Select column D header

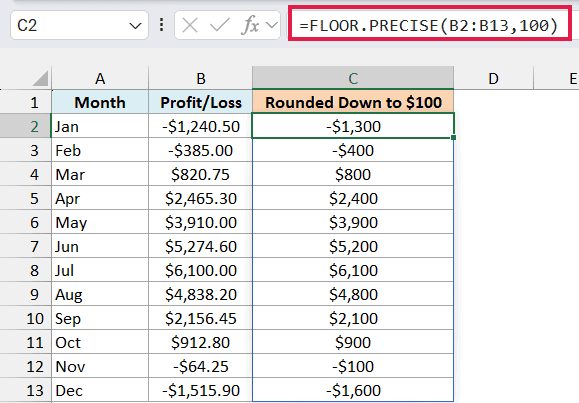493,78
